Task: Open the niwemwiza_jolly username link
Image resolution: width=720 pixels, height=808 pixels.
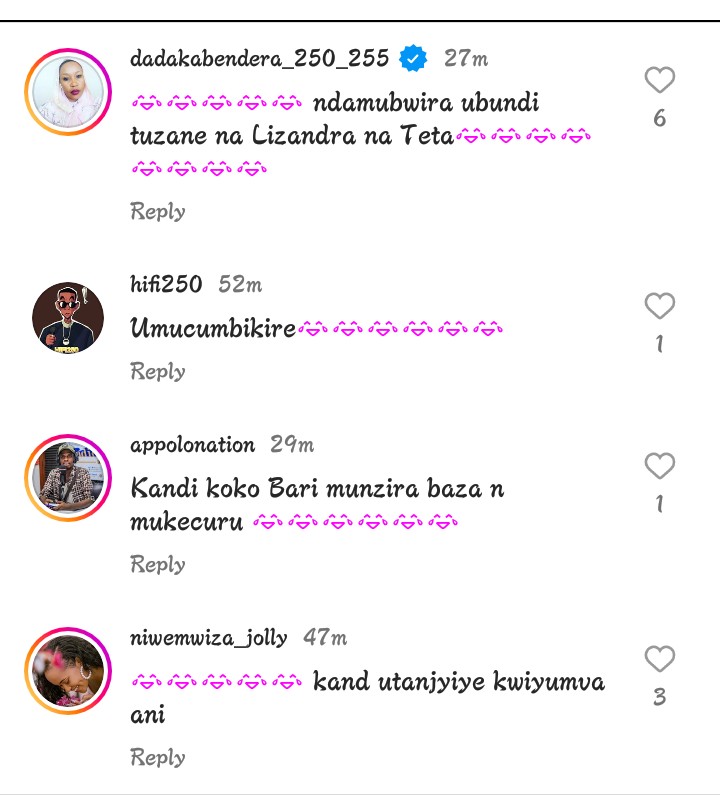Action: tap(208, 637)
